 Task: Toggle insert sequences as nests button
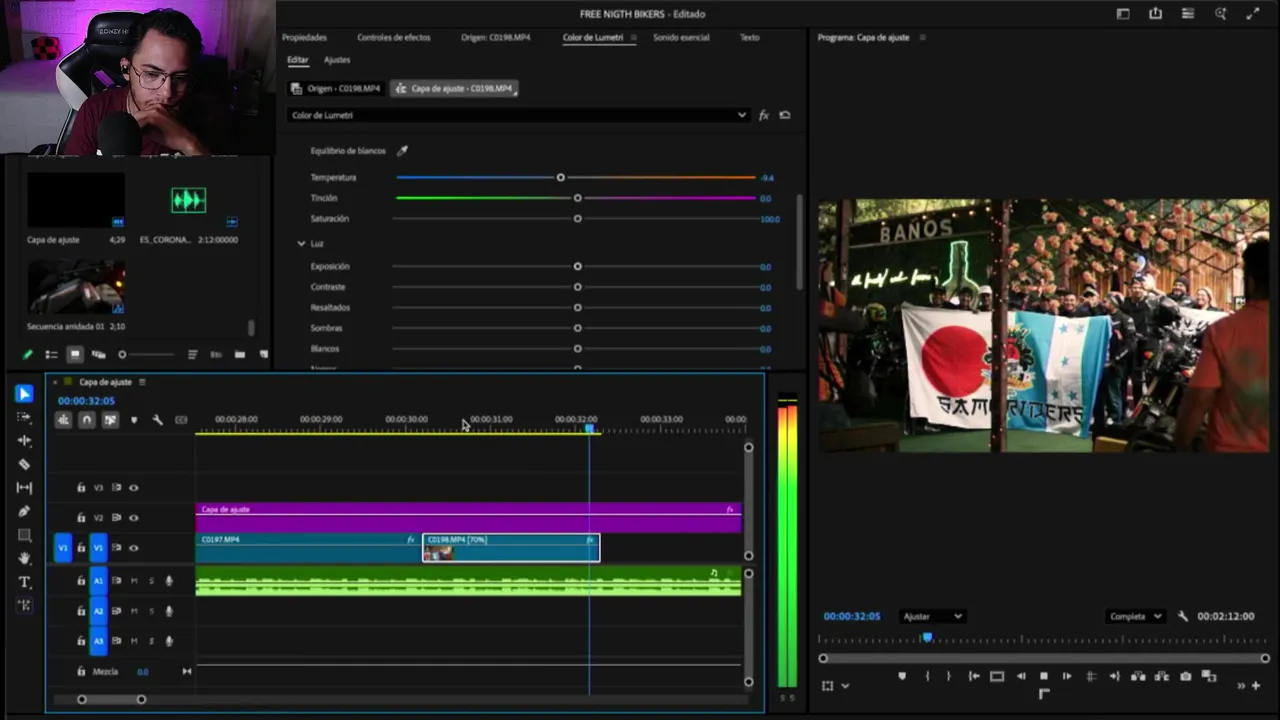point(63,420)
